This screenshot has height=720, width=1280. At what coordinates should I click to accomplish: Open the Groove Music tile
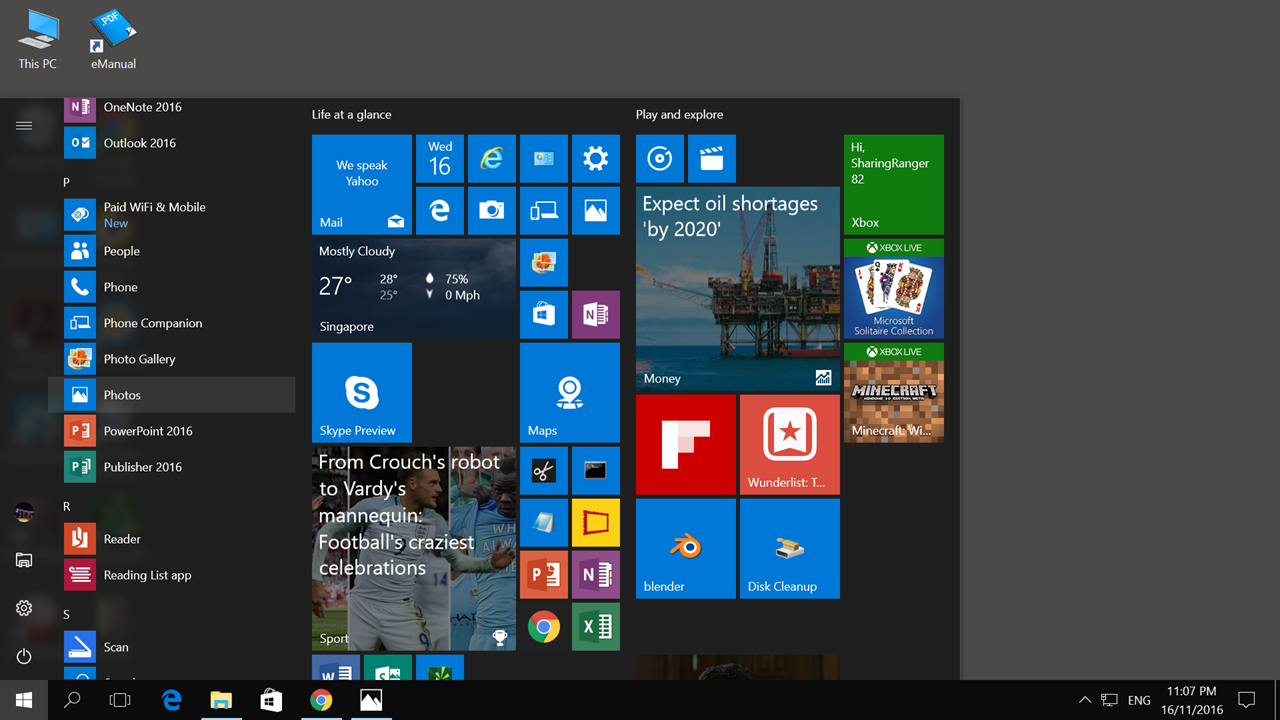660,159
